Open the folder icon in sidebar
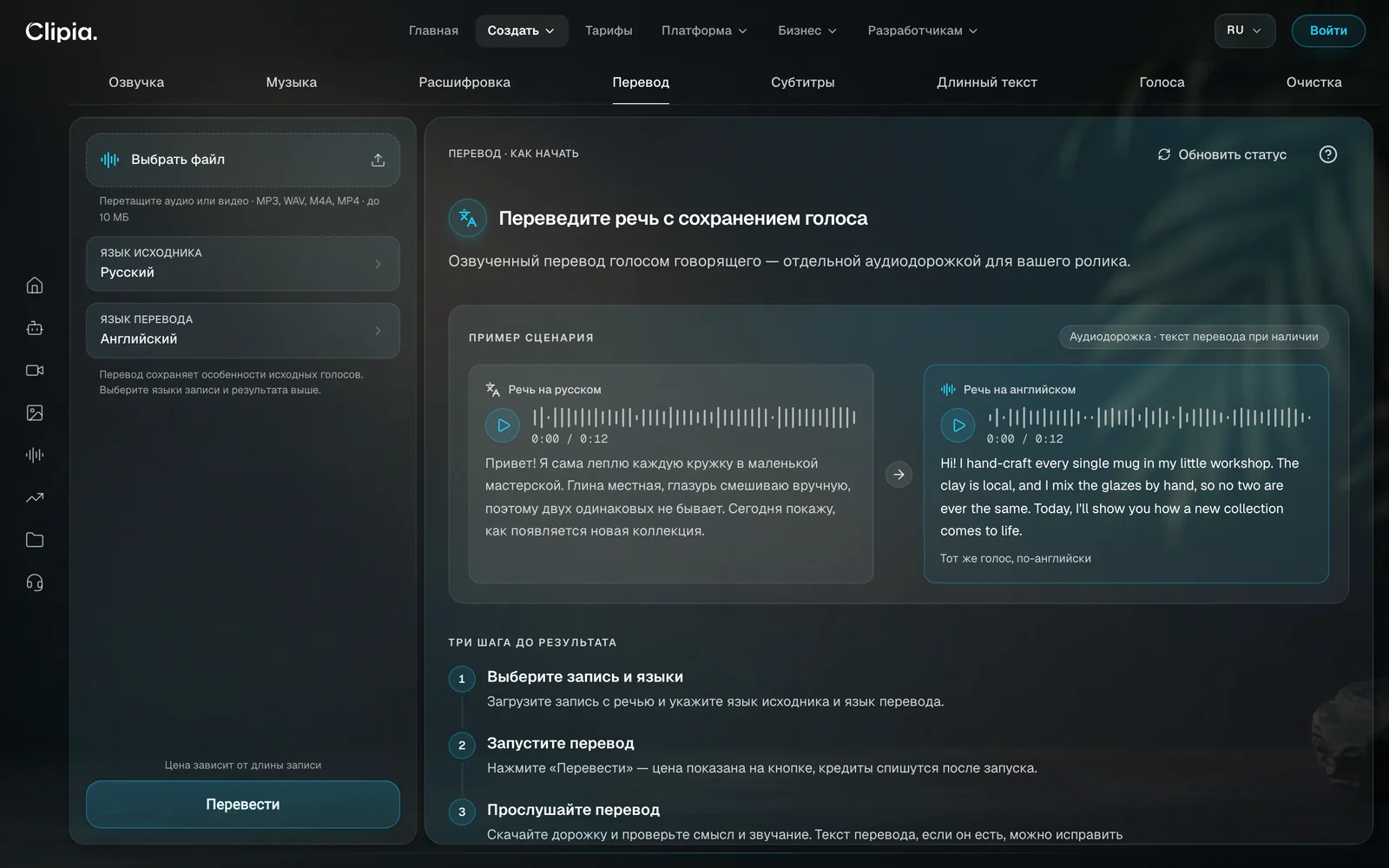The image size is (1389, 868). (35, 540)
